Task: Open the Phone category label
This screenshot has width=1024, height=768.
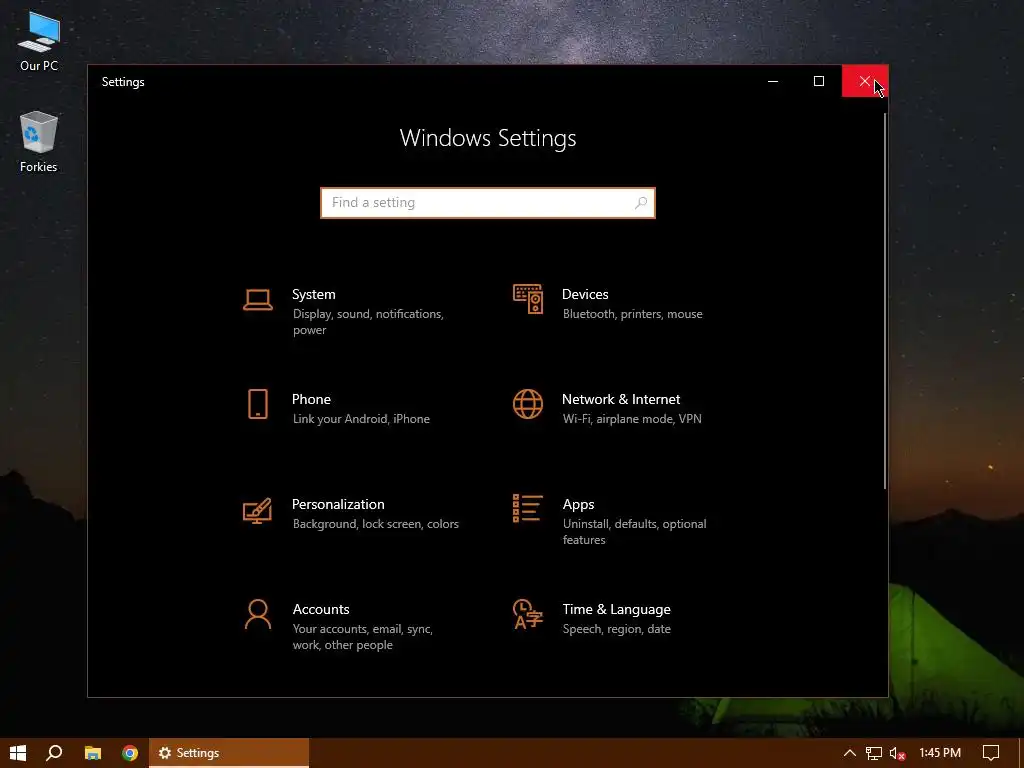Action: pos(312,400)
